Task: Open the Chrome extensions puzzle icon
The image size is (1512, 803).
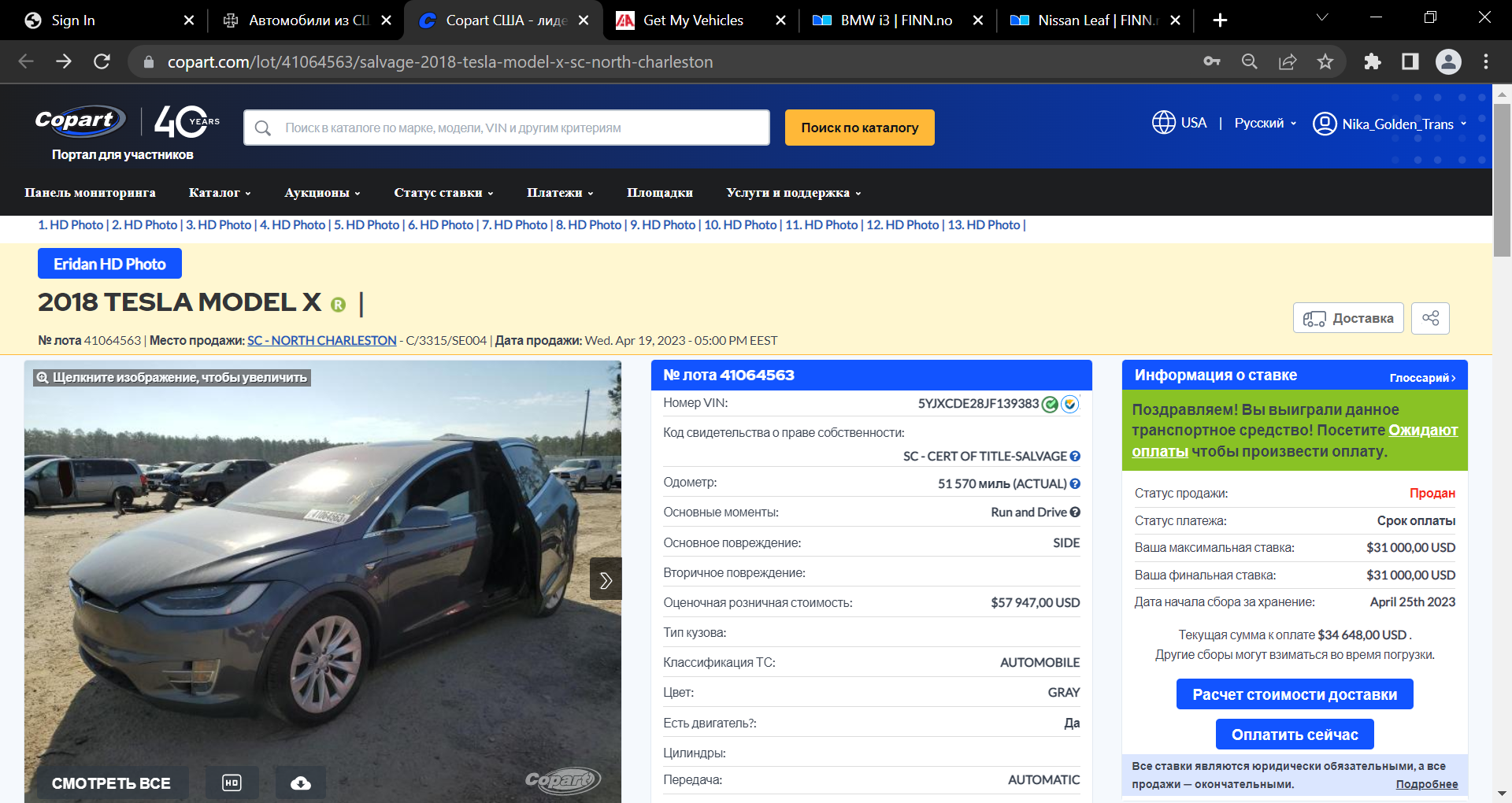Action: (1372, 61)
